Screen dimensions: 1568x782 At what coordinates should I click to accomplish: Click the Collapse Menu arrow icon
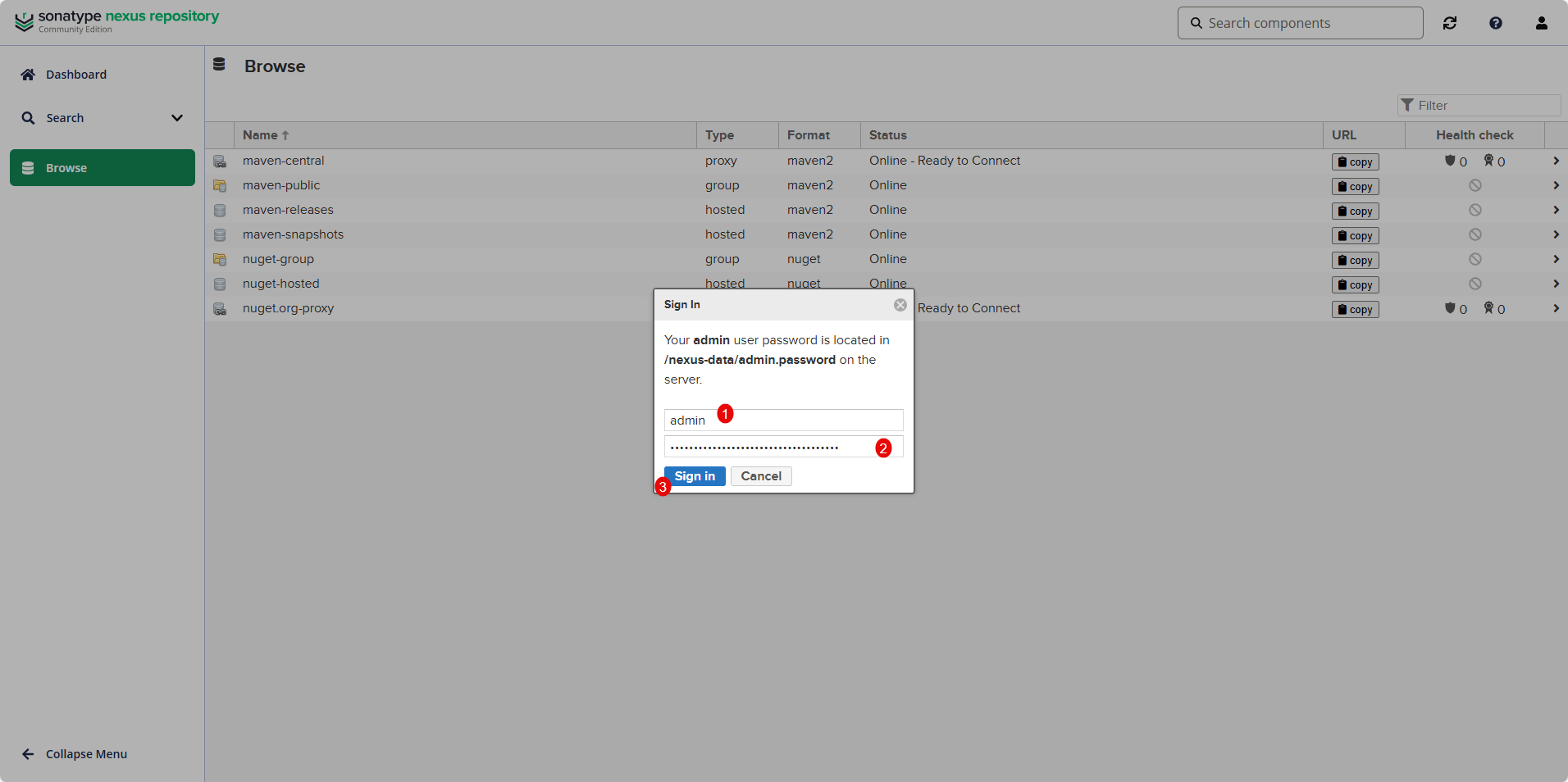[28, 754]
